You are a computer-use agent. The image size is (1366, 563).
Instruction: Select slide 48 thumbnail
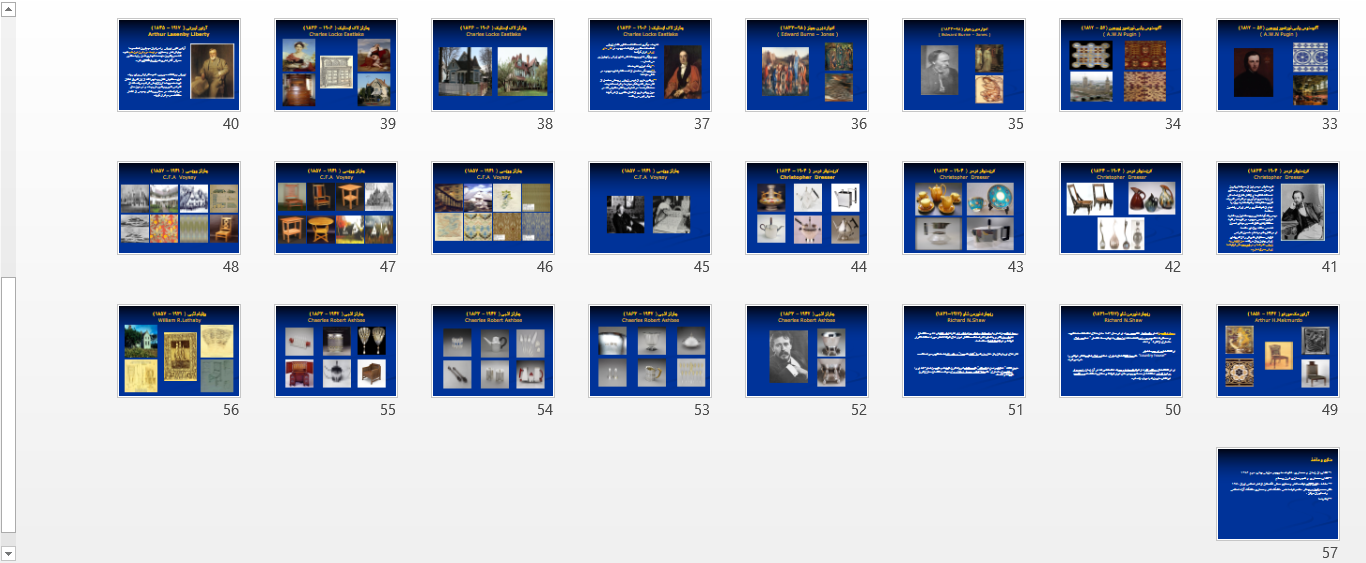tap(179, 208)
